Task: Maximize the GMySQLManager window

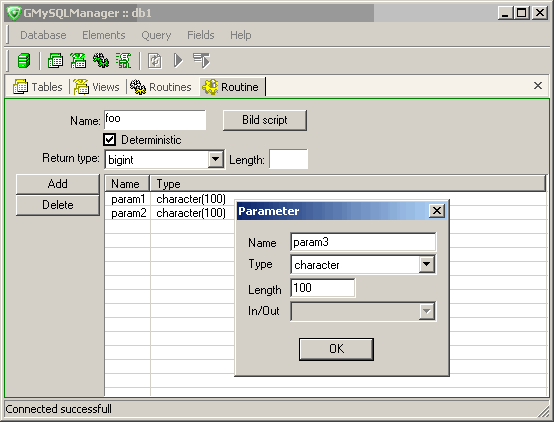Action: pyautogui.click(x=522, y=13)
